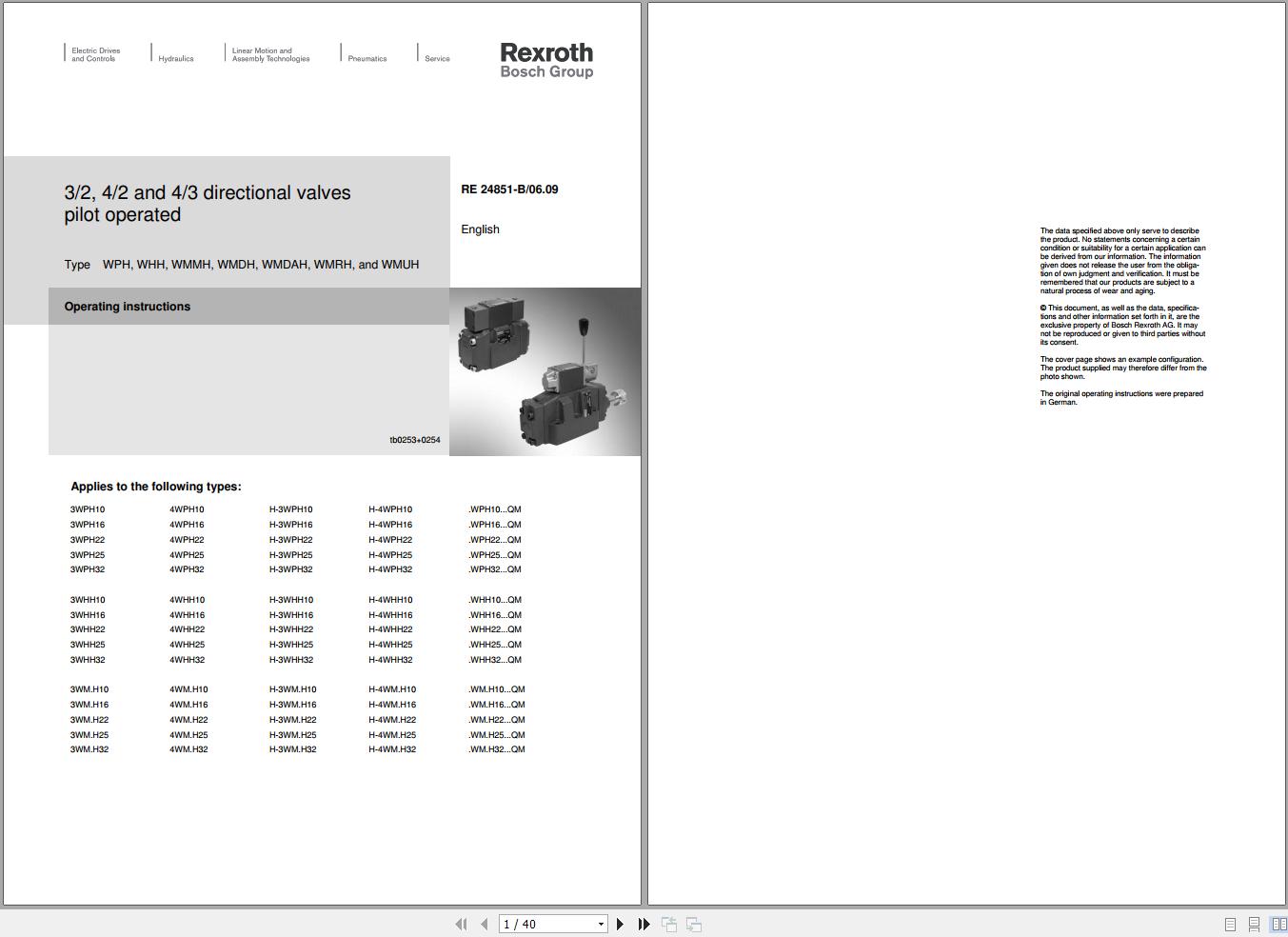
Task: Advance to the next page
Action: point(620,924)
